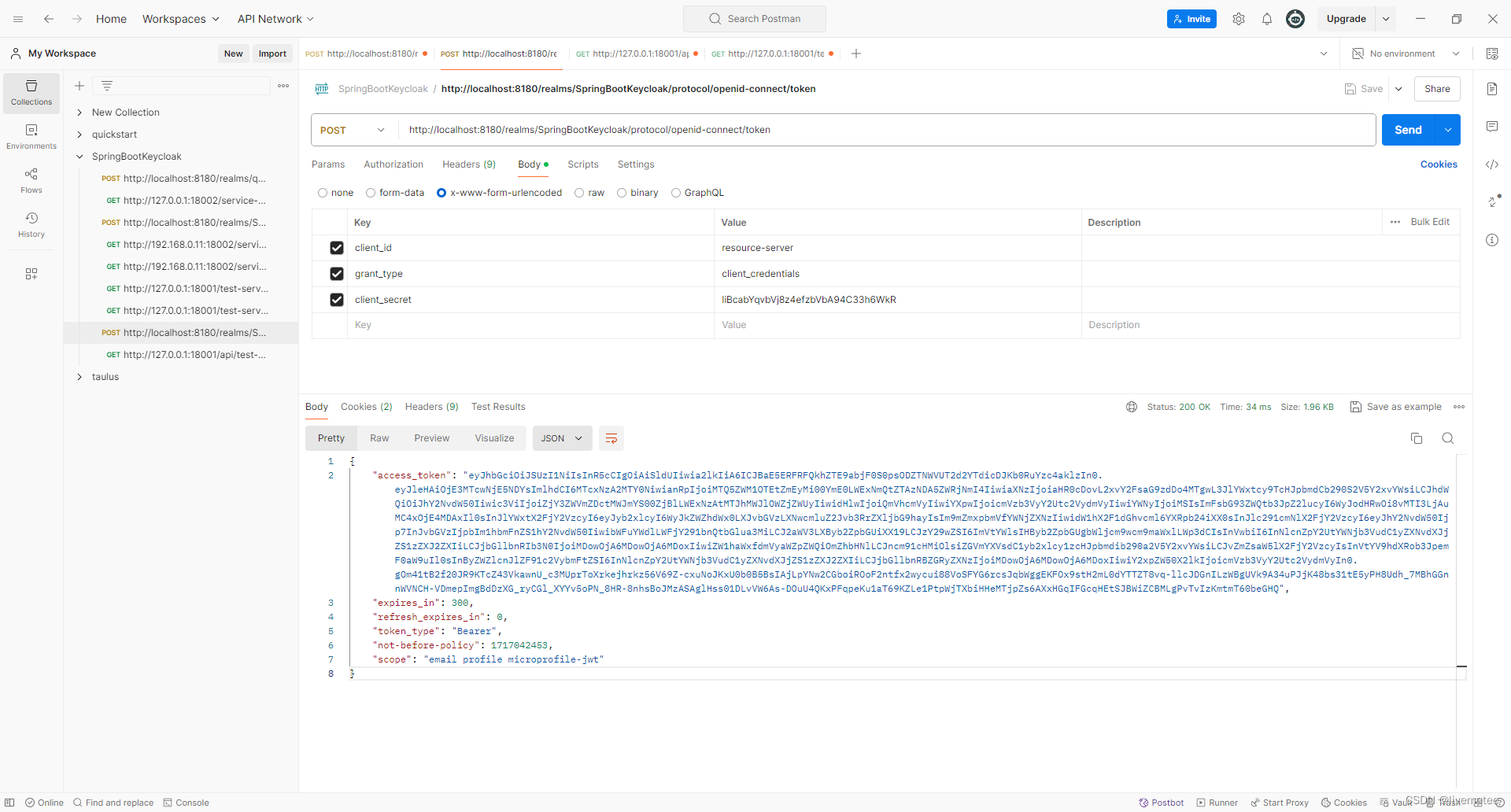Open the Environments panel
The image size is (1511, 812).
[x=31, y=135]
